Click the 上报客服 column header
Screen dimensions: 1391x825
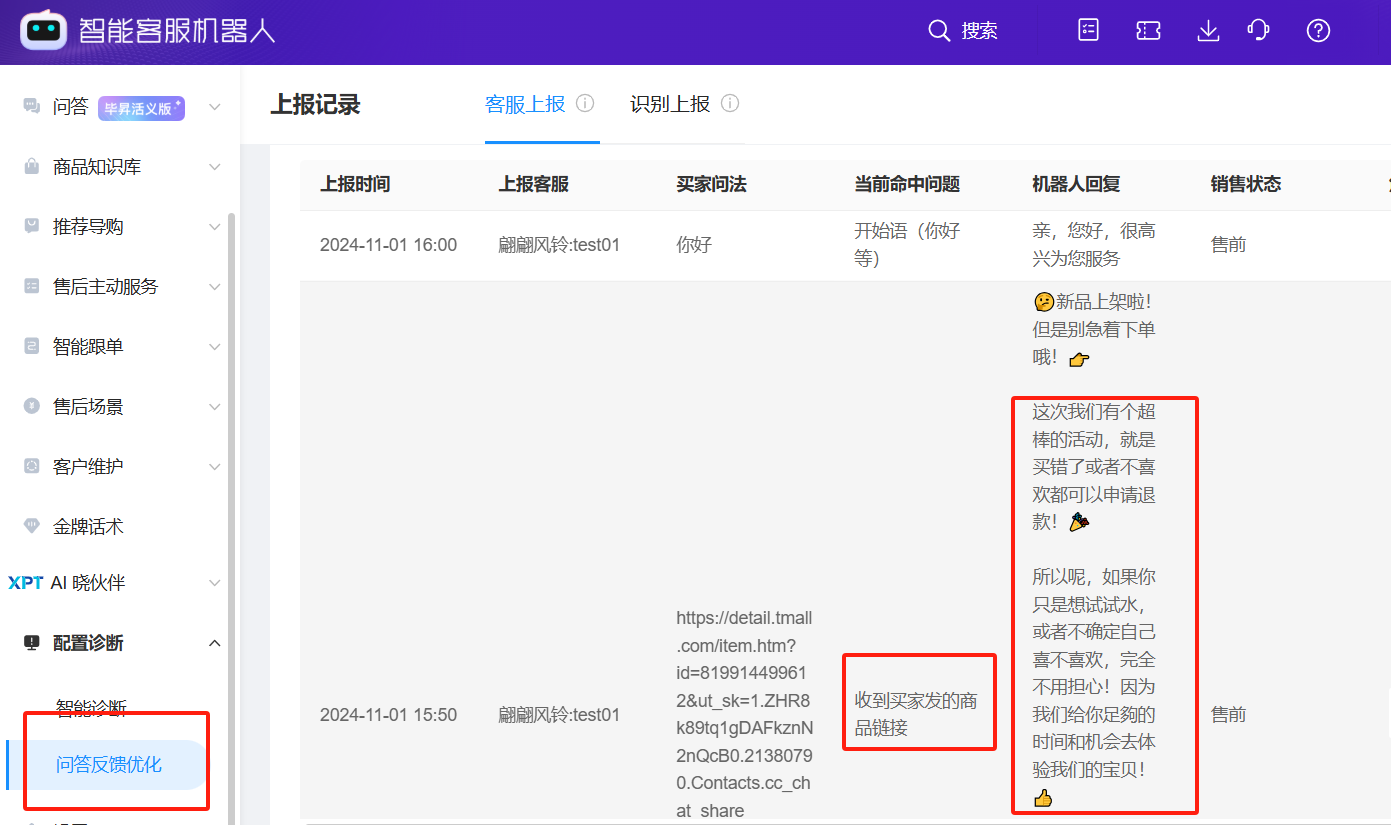[x=534, y=184]
